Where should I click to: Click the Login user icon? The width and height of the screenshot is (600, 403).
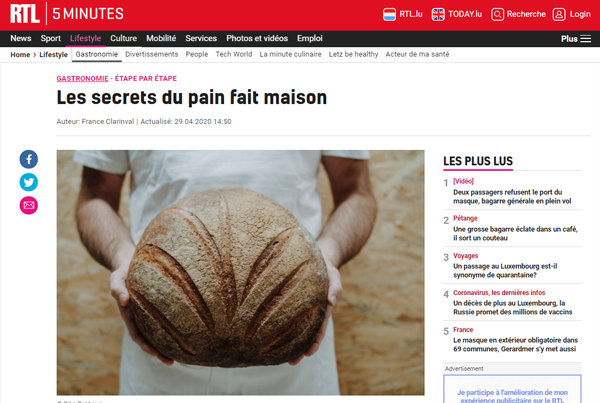(559, 15)
